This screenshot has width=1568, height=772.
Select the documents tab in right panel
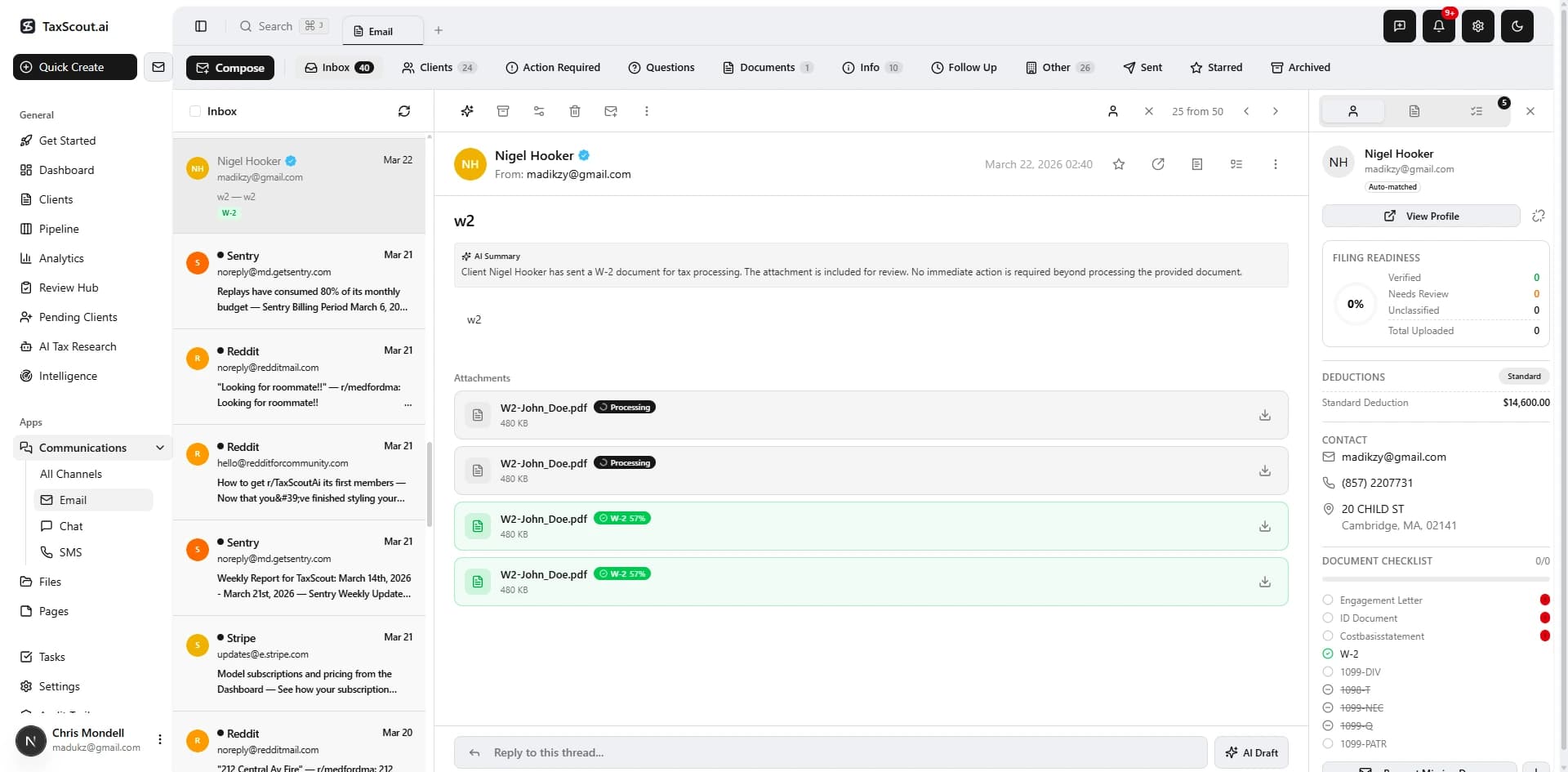(1414, 111)
